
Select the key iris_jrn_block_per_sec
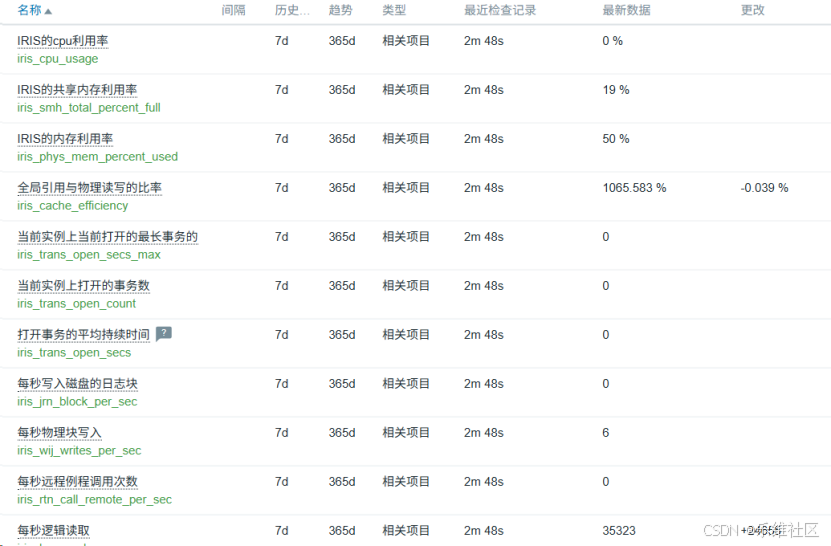tap(77, 402)
